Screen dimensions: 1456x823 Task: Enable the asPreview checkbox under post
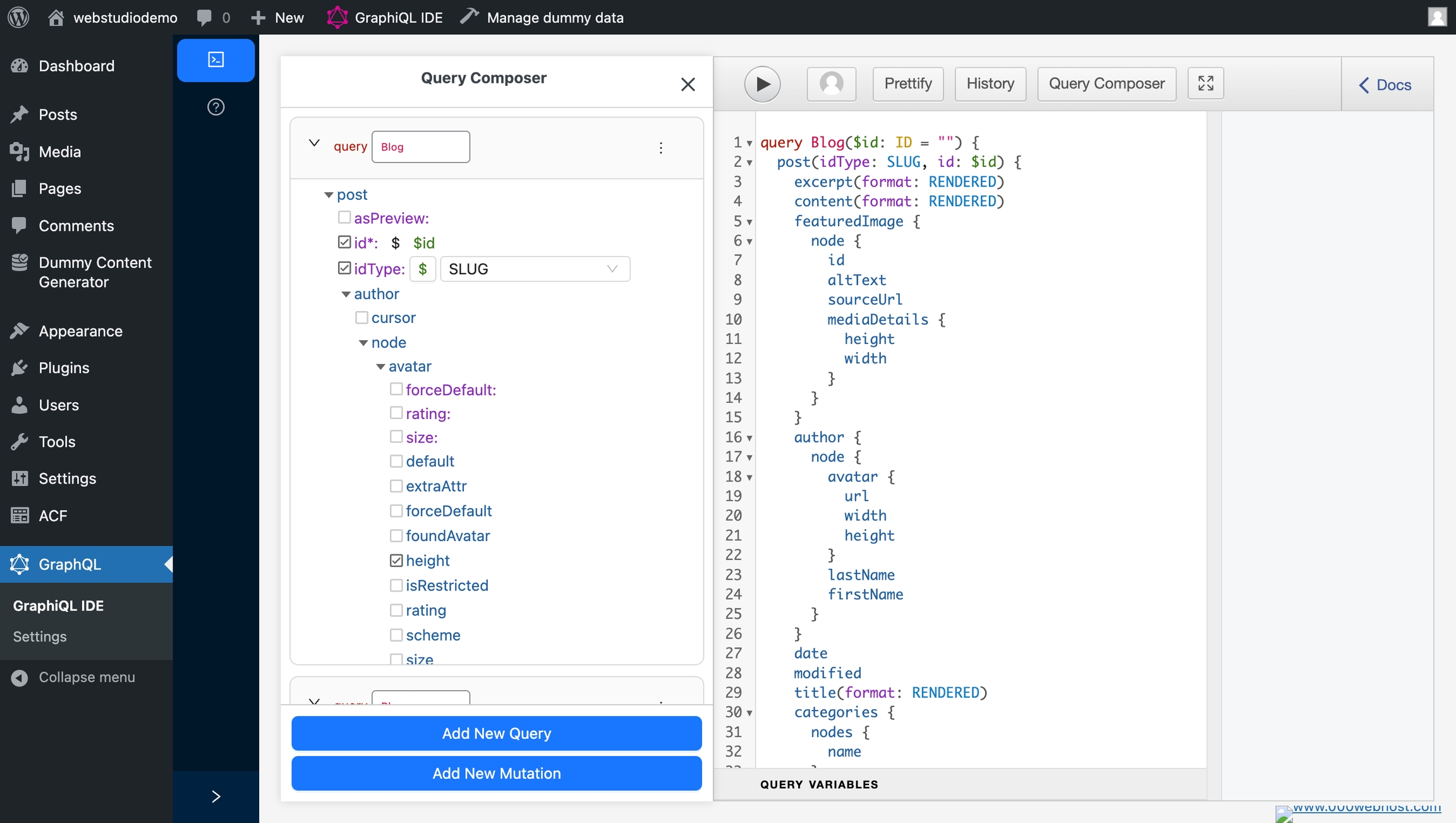point(344,217)
